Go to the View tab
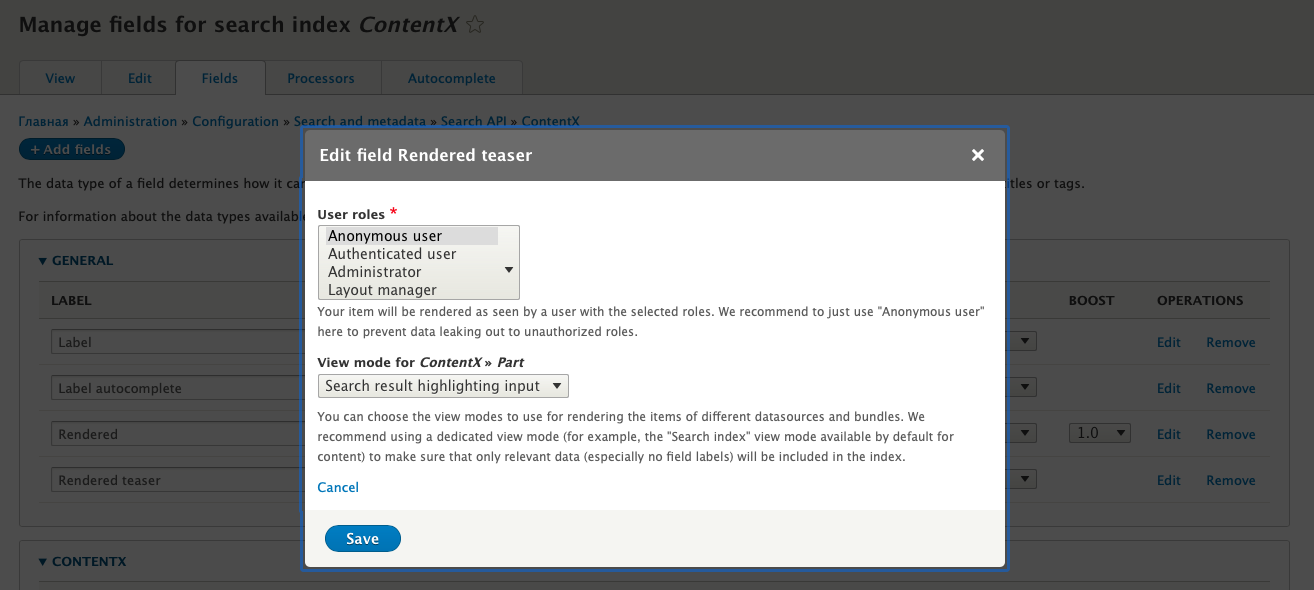Image resolution: width=1314 pixels, height=590 pixels. pos(60,78)
